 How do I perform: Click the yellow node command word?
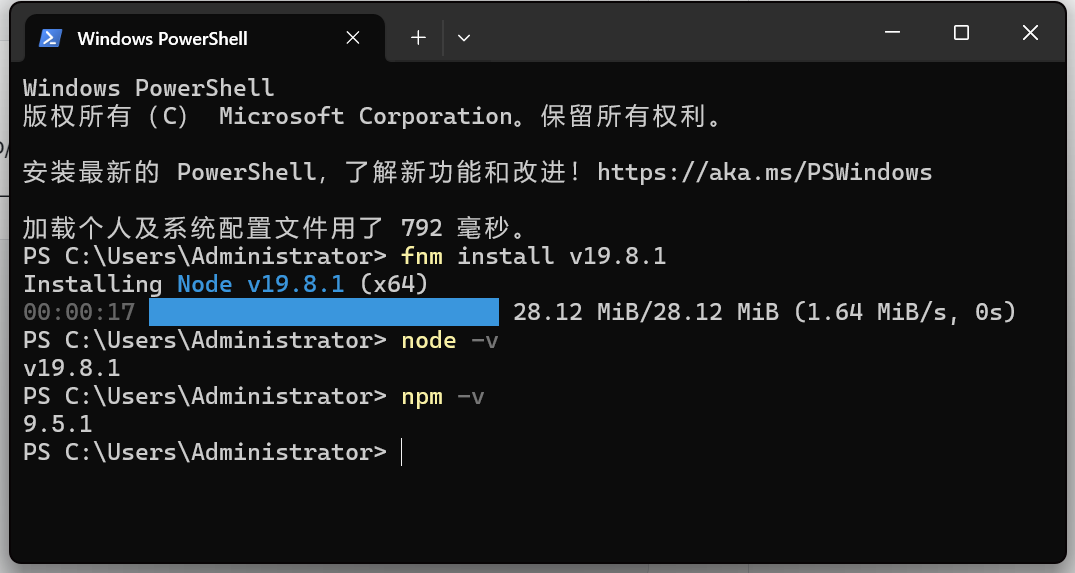[x=429, y=341]
